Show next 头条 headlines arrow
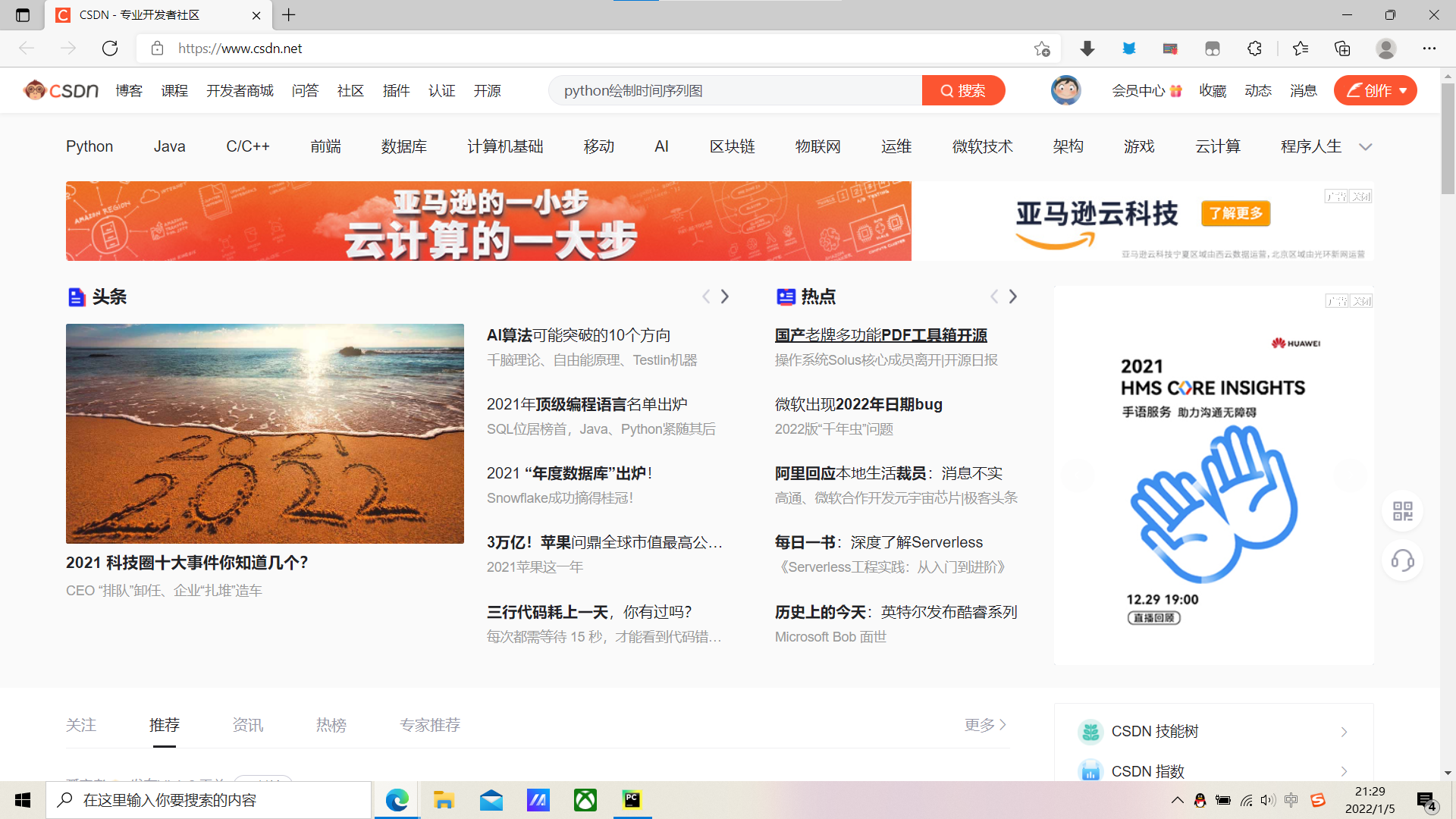1456x819 pixels. click(725, 297)
